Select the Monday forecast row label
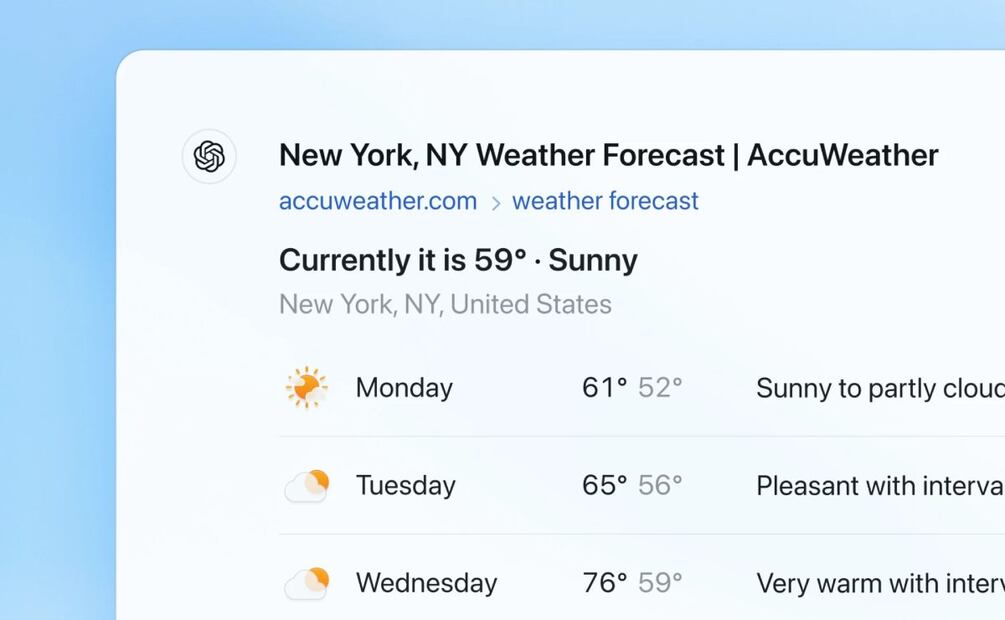 click(404, 387)
